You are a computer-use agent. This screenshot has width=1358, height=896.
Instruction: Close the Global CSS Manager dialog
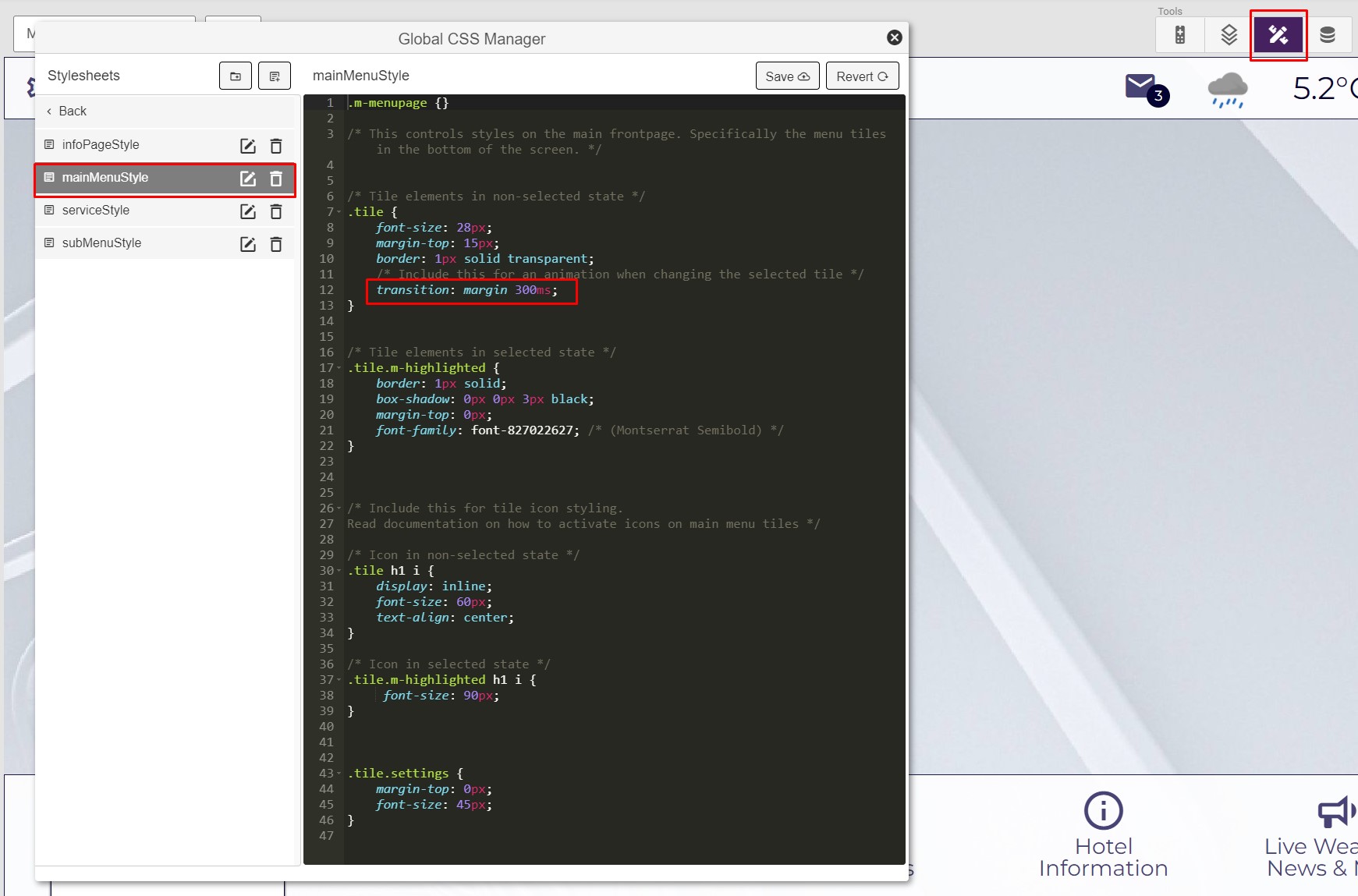pyautogui.click(x=895, y=37)
